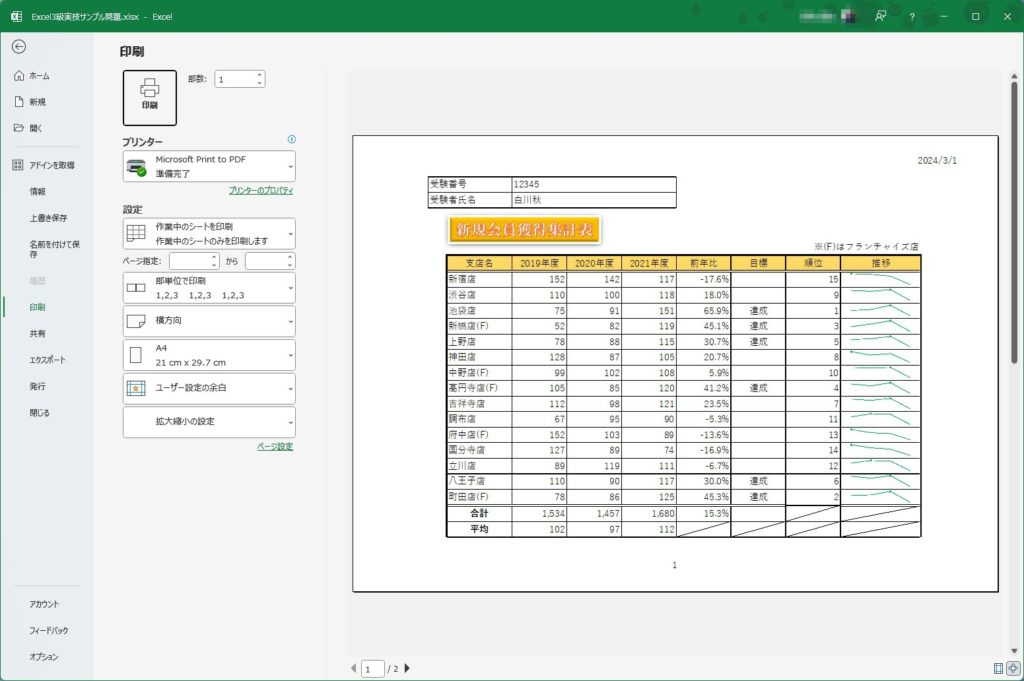Open the ホーム home page
Viewport: 1024px width, 681px height.
(38, 76)
